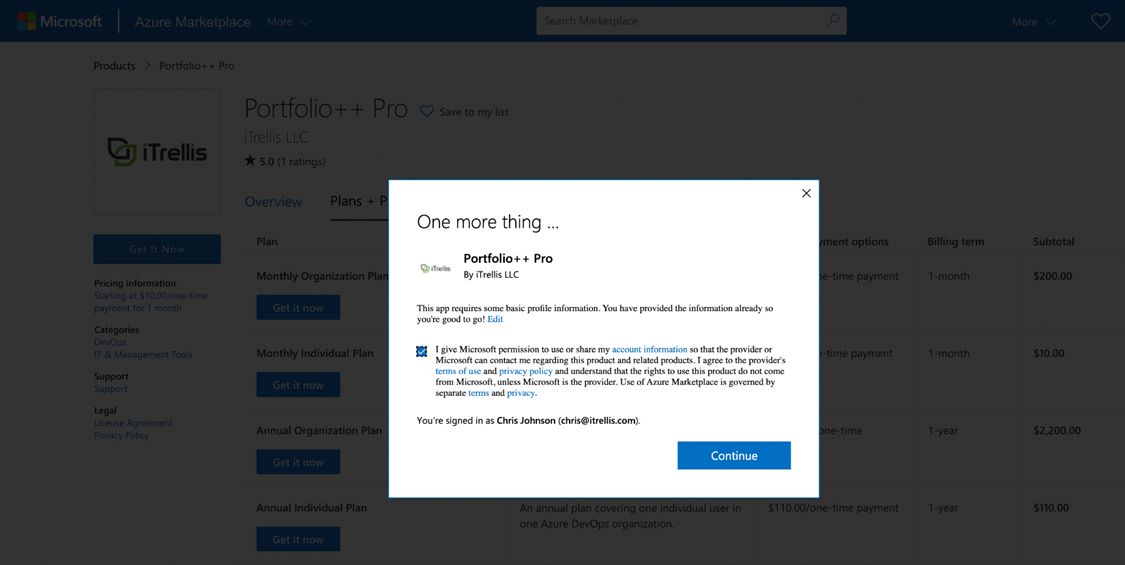The width and height of the screenshot is (1125, 565).
Task: Close the One more thing dialog
Action: [806, 194]
